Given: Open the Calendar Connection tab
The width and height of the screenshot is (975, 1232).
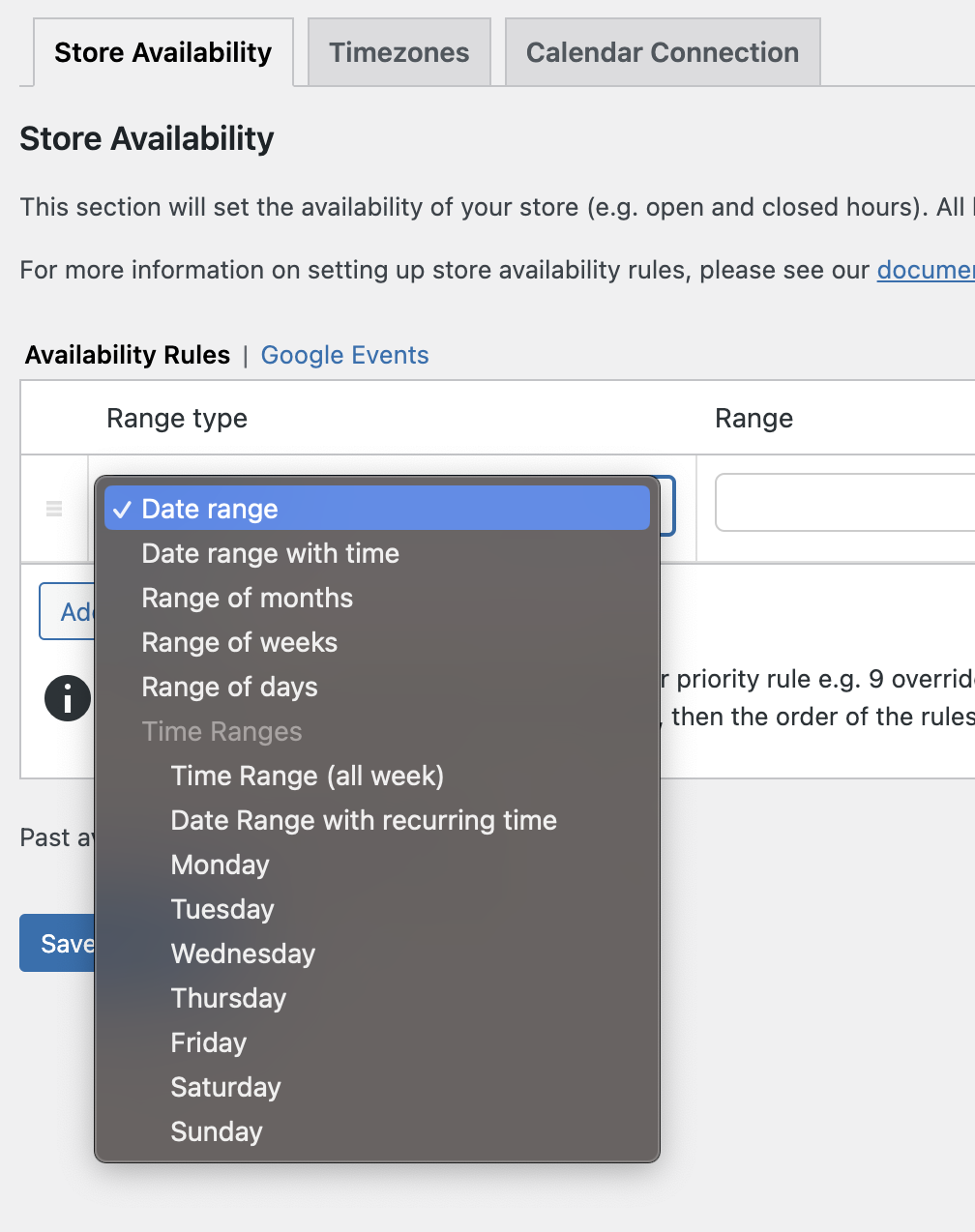Looking at the screenshot, I should [662, 52].
